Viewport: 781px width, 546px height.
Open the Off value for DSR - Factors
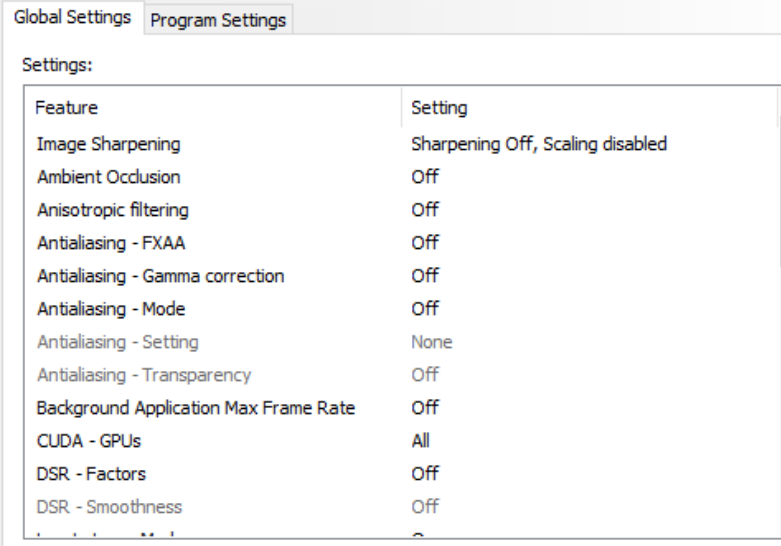pos(425,474)
